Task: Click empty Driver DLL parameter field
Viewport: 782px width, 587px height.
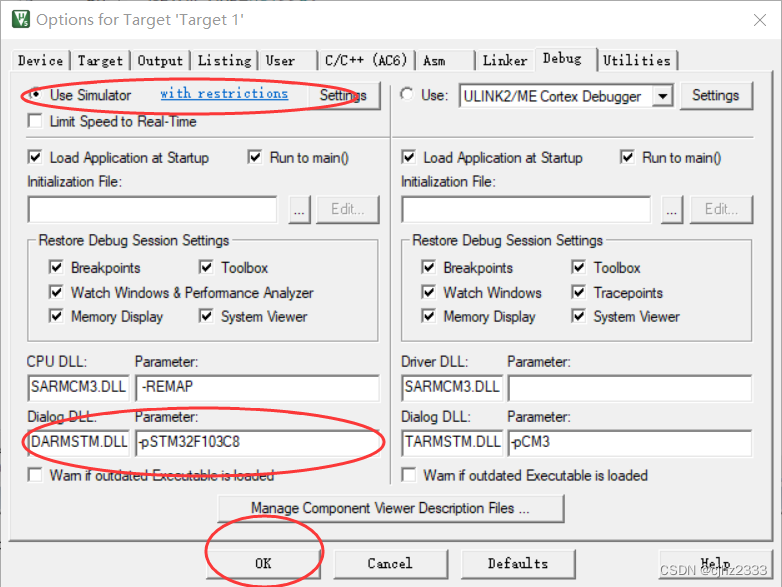Action: click(630, 388)
